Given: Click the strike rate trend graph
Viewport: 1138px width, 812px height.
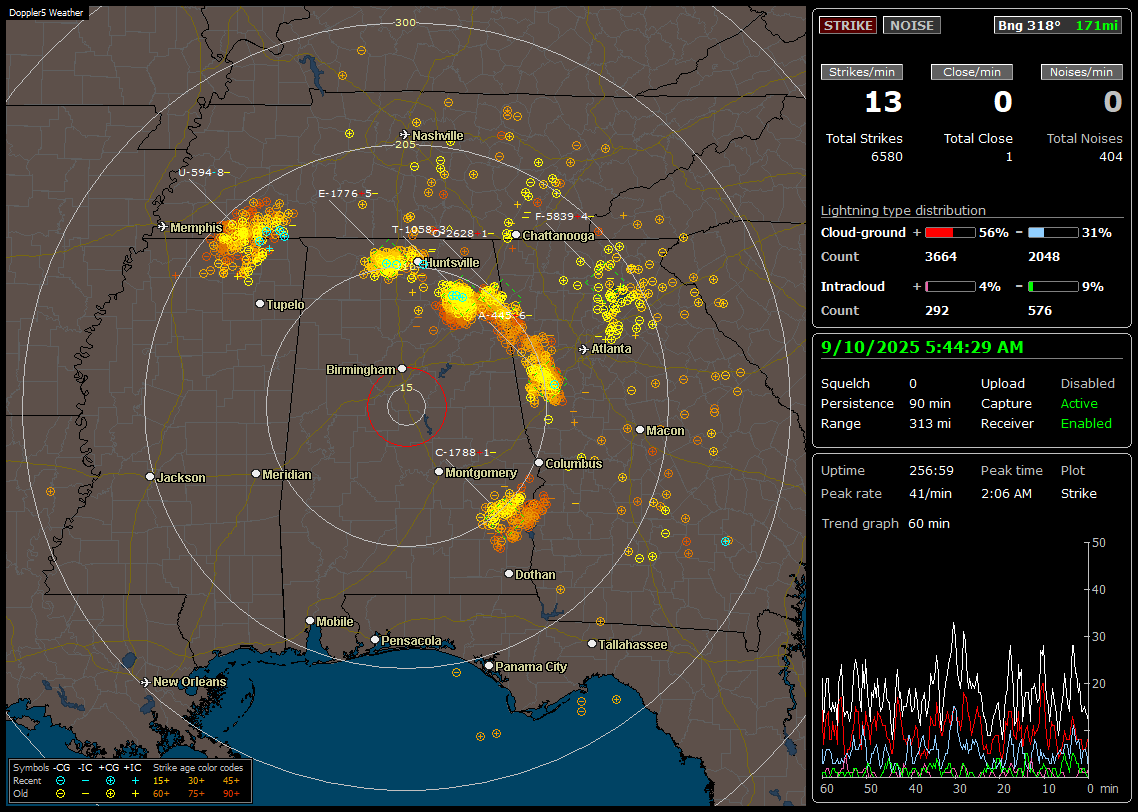Looking at the screenshot, I should pyautogui.click(x=956, y=659).
